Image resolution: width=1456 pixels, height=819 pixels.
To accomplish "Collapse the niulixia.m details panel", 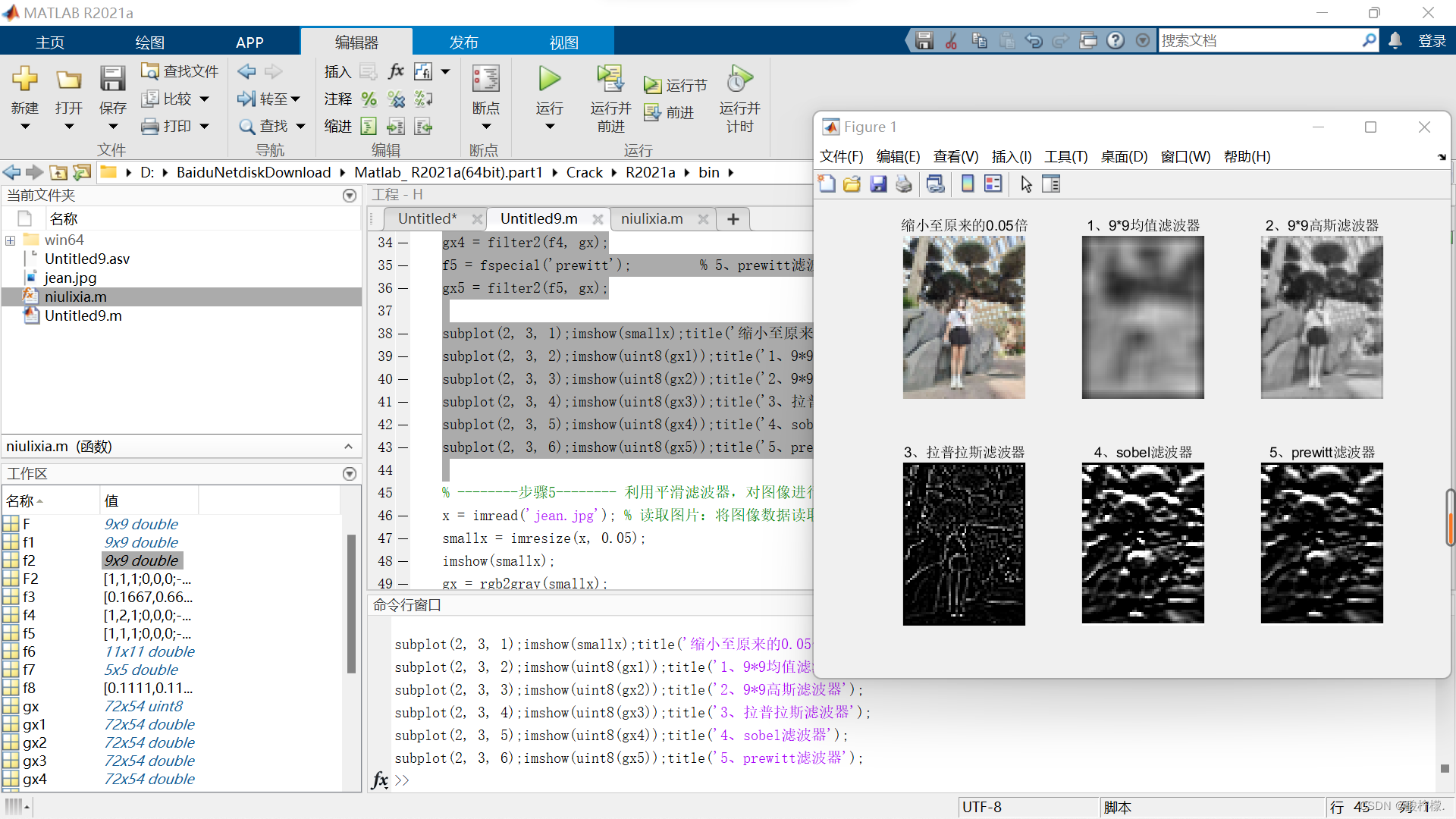I will [x=348, y=447].
